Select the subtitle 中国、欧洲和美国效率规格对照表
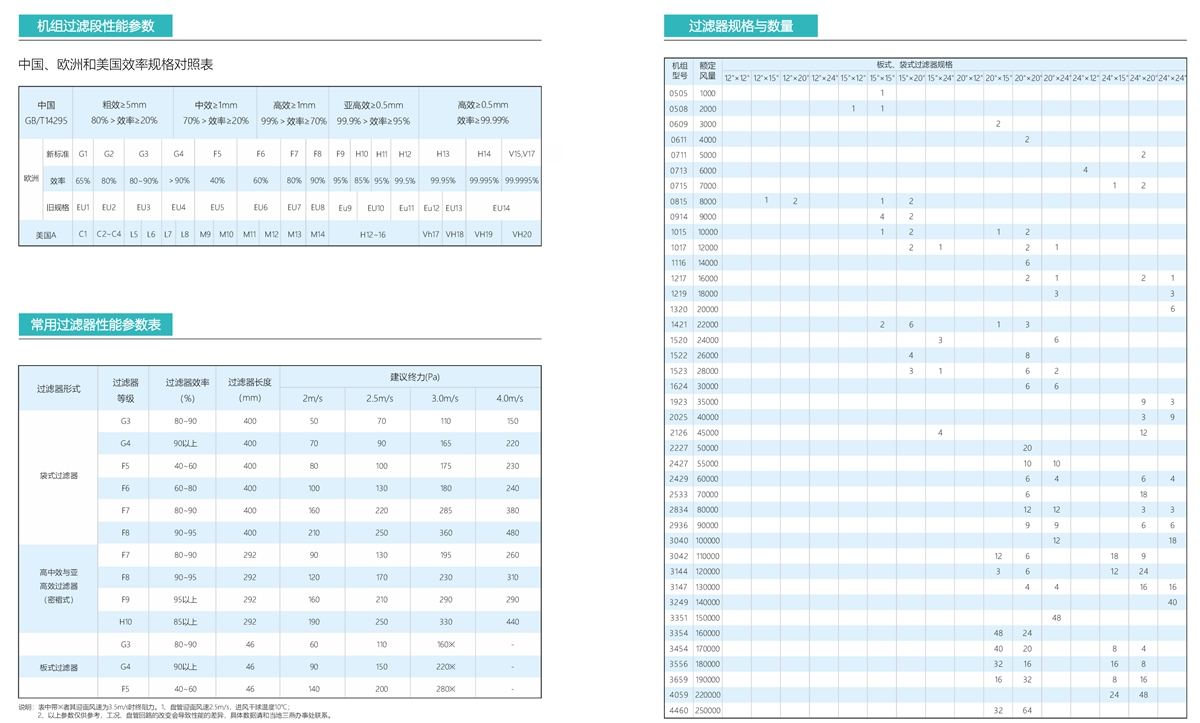The image size is (1200, 723). pyautogui.click(x=116, y=64)
